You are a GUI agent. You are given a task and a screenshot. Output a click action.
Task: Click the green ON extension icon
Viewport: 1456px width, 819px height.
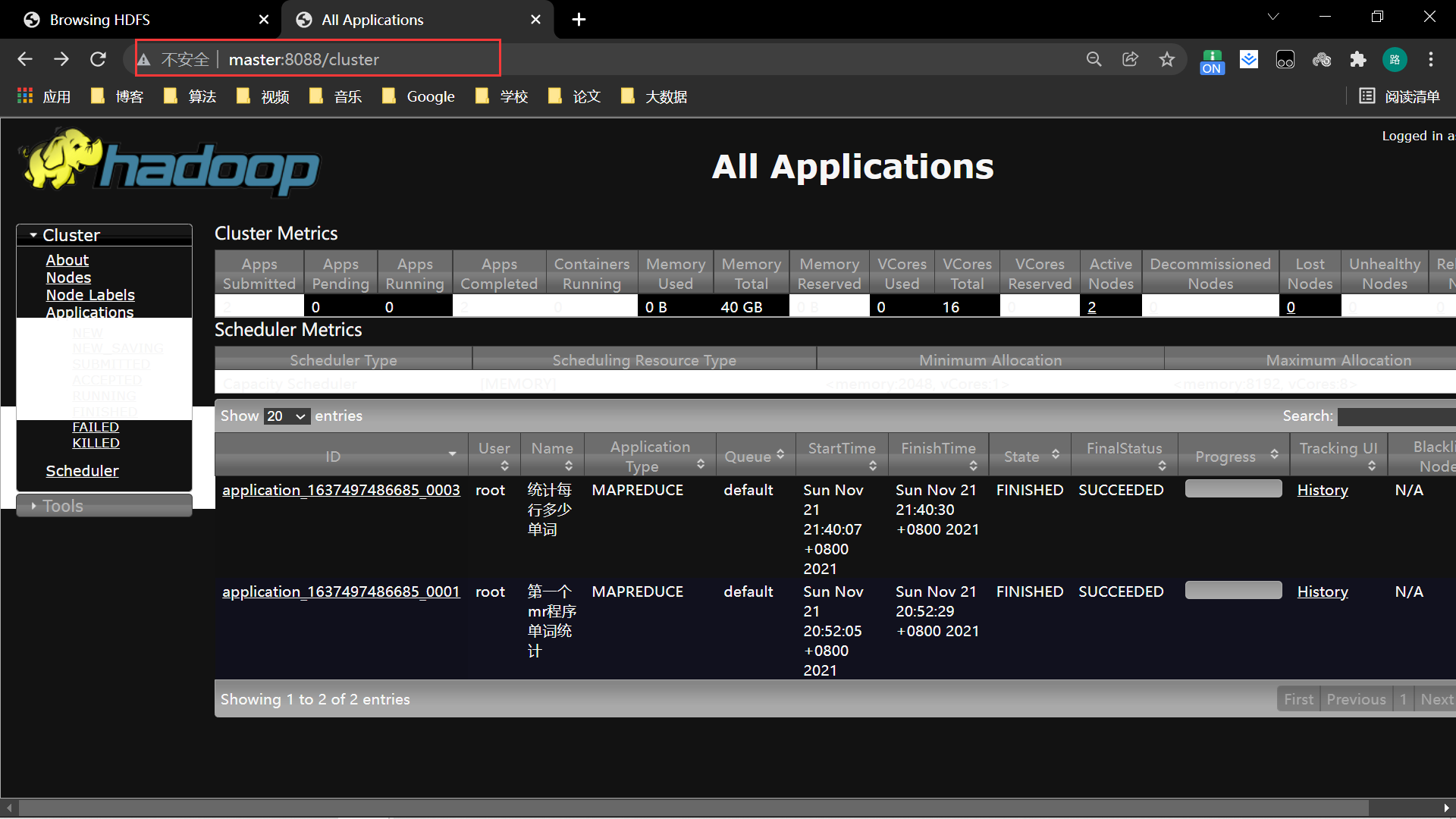pos(1212,61)
